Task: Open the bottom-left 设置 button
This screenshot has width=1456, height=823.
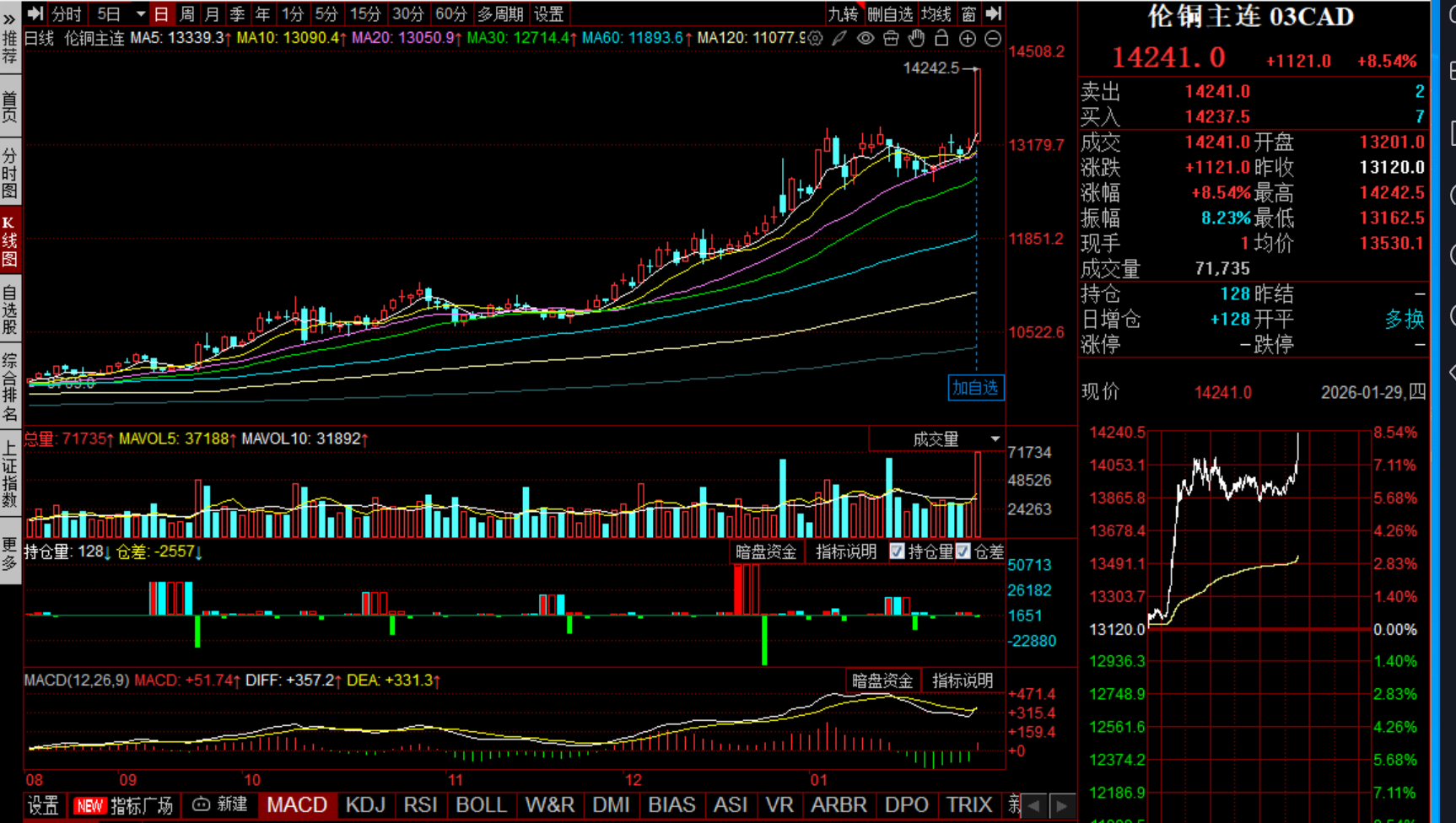Action: [x=43, y=805]
